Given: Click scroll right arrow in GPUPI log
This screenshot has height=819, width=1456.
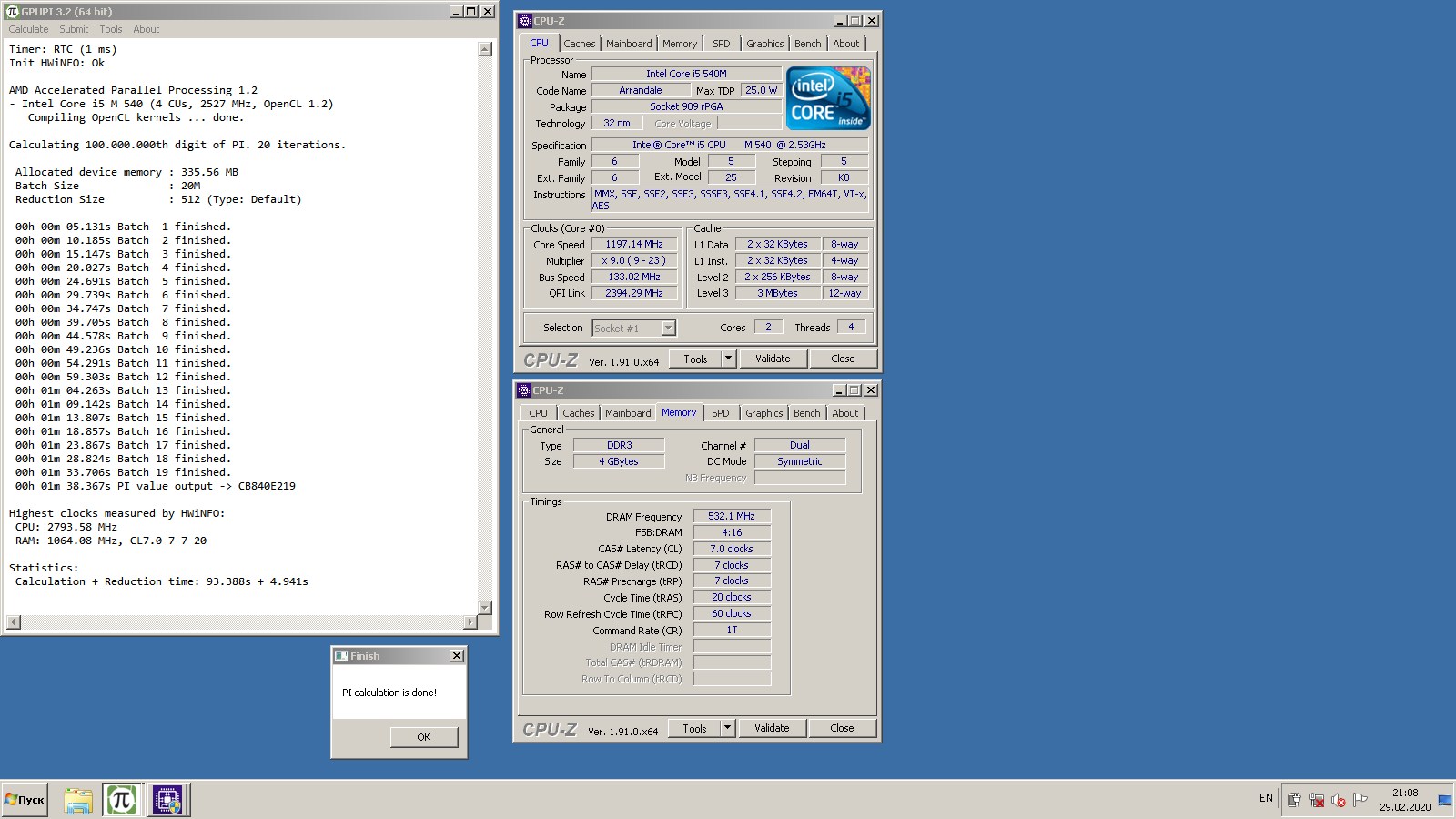Looking at the screenshot, I should click(x=470, y=622).
